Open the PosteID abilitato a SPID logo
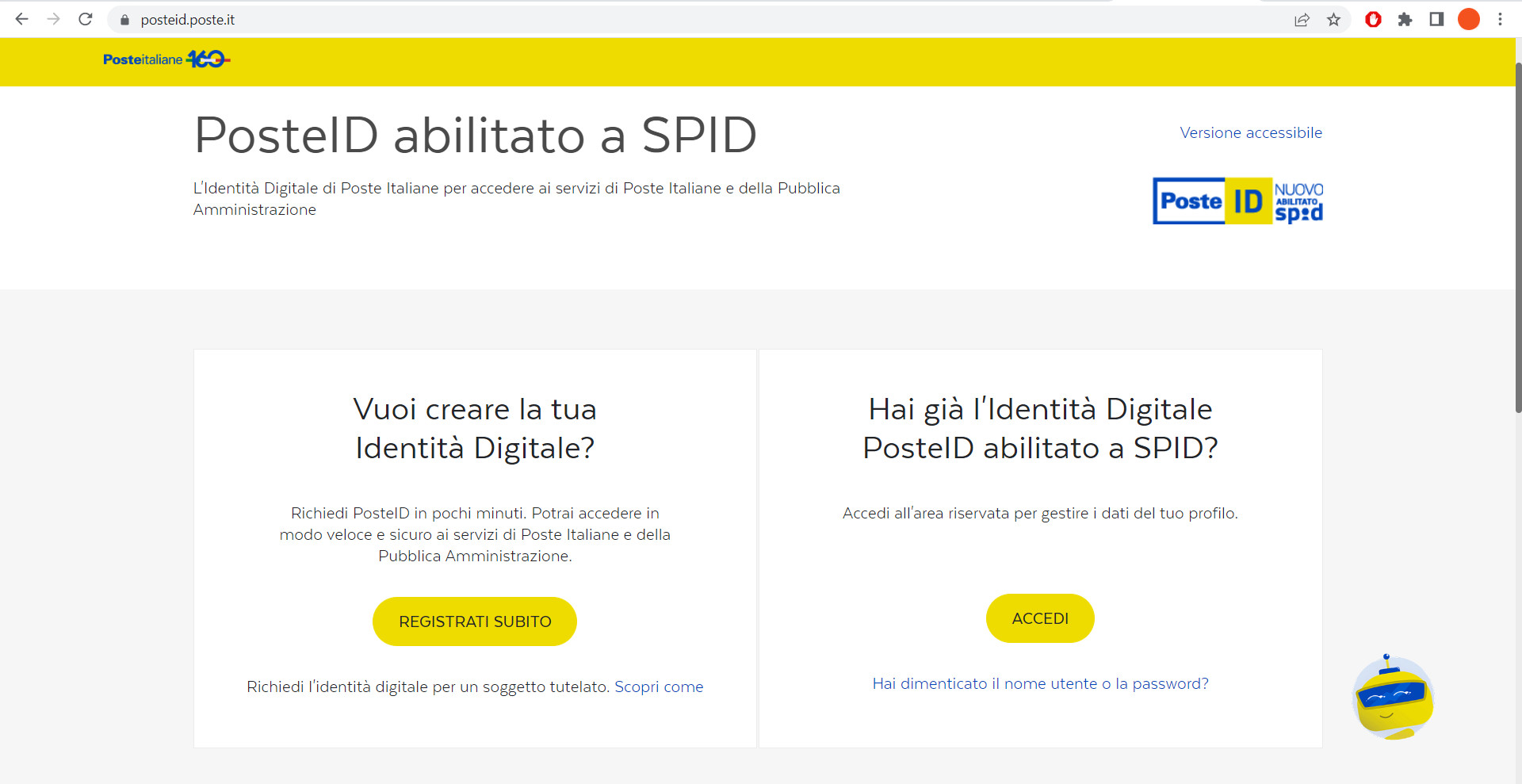 click(x=1237, y=201)
